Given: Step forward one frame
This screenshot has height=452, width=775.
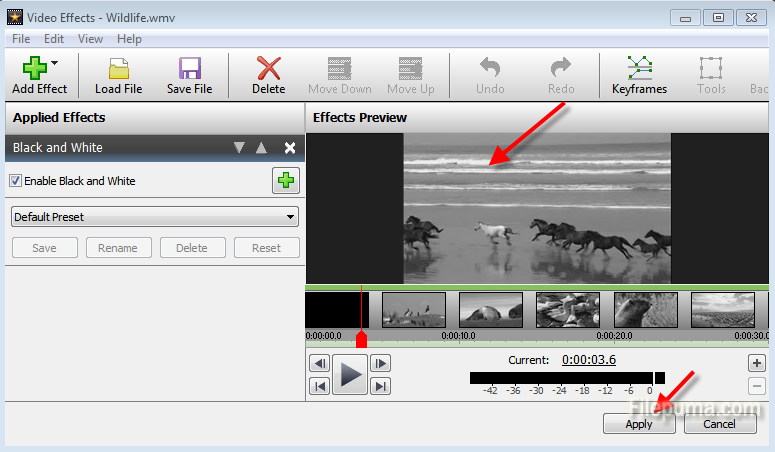Looking at the screenshot, I should (380, 363).
